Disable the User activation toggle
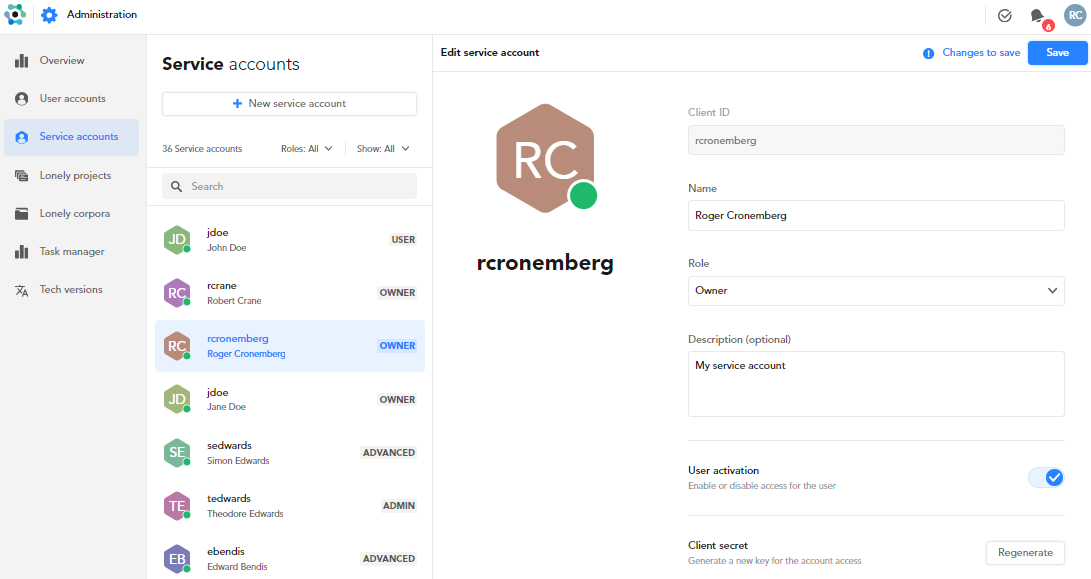1091x579 pixels. pyautogui.click(x=1046, y=477)
